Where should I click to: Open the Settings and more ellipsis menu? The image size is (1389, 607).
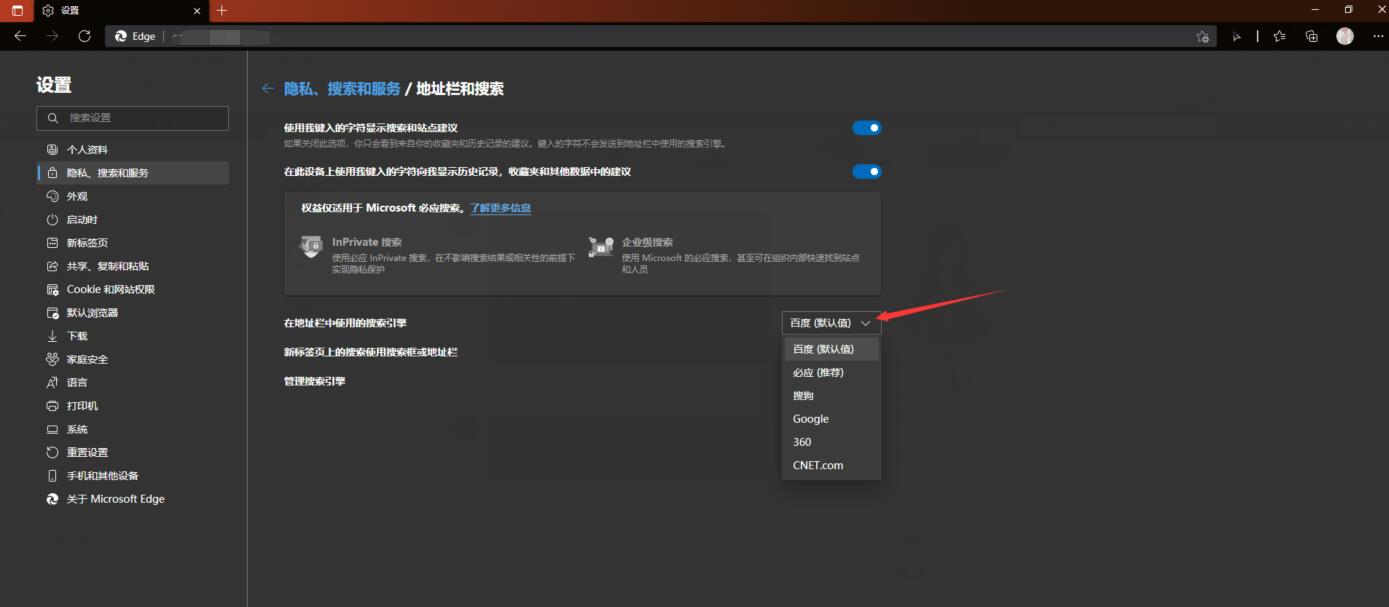[x=1377, y=36]
